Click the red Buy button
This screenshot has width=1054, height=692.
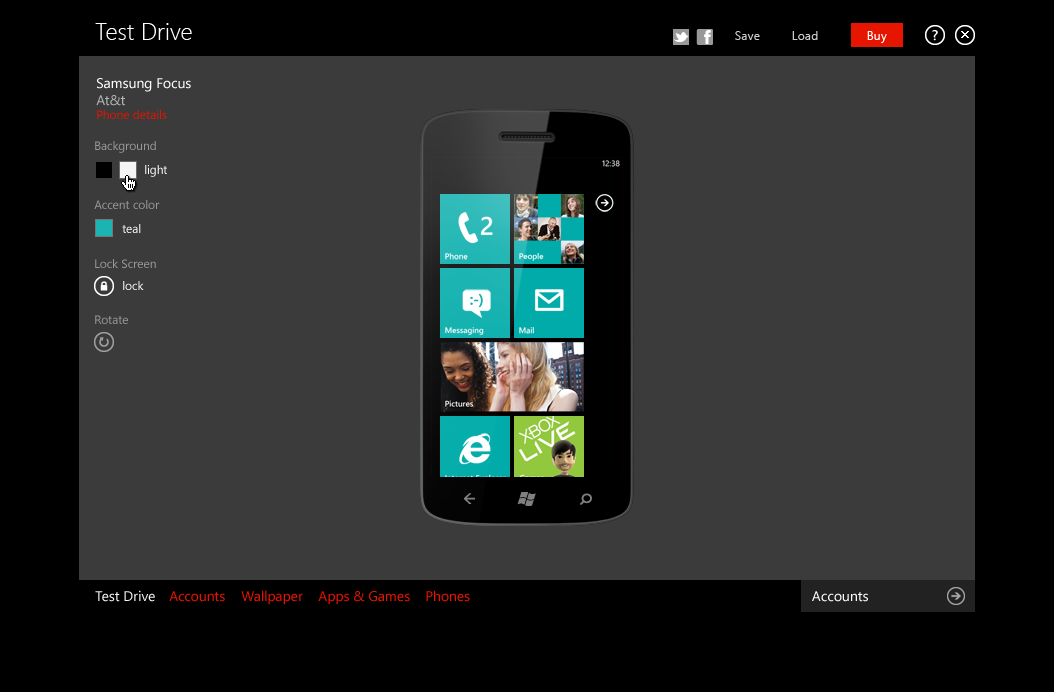[x=877, y=35]
